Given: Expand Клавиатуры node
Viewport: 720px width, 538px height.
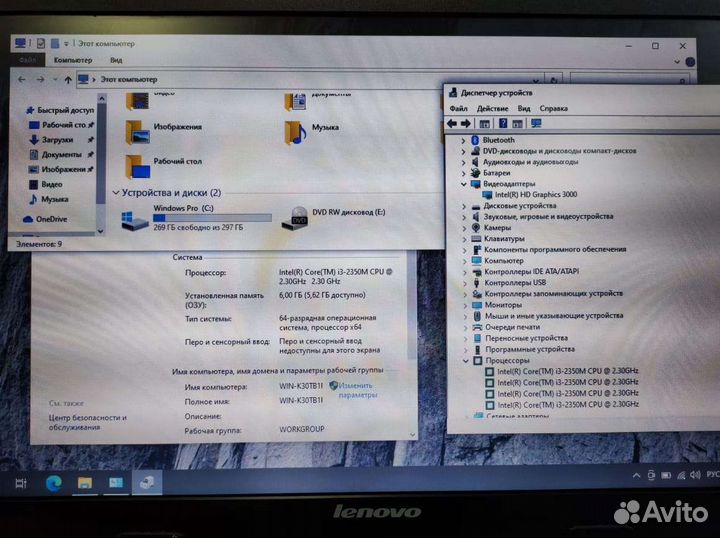Looking at the screenshot, I should (x=464, y=239).
